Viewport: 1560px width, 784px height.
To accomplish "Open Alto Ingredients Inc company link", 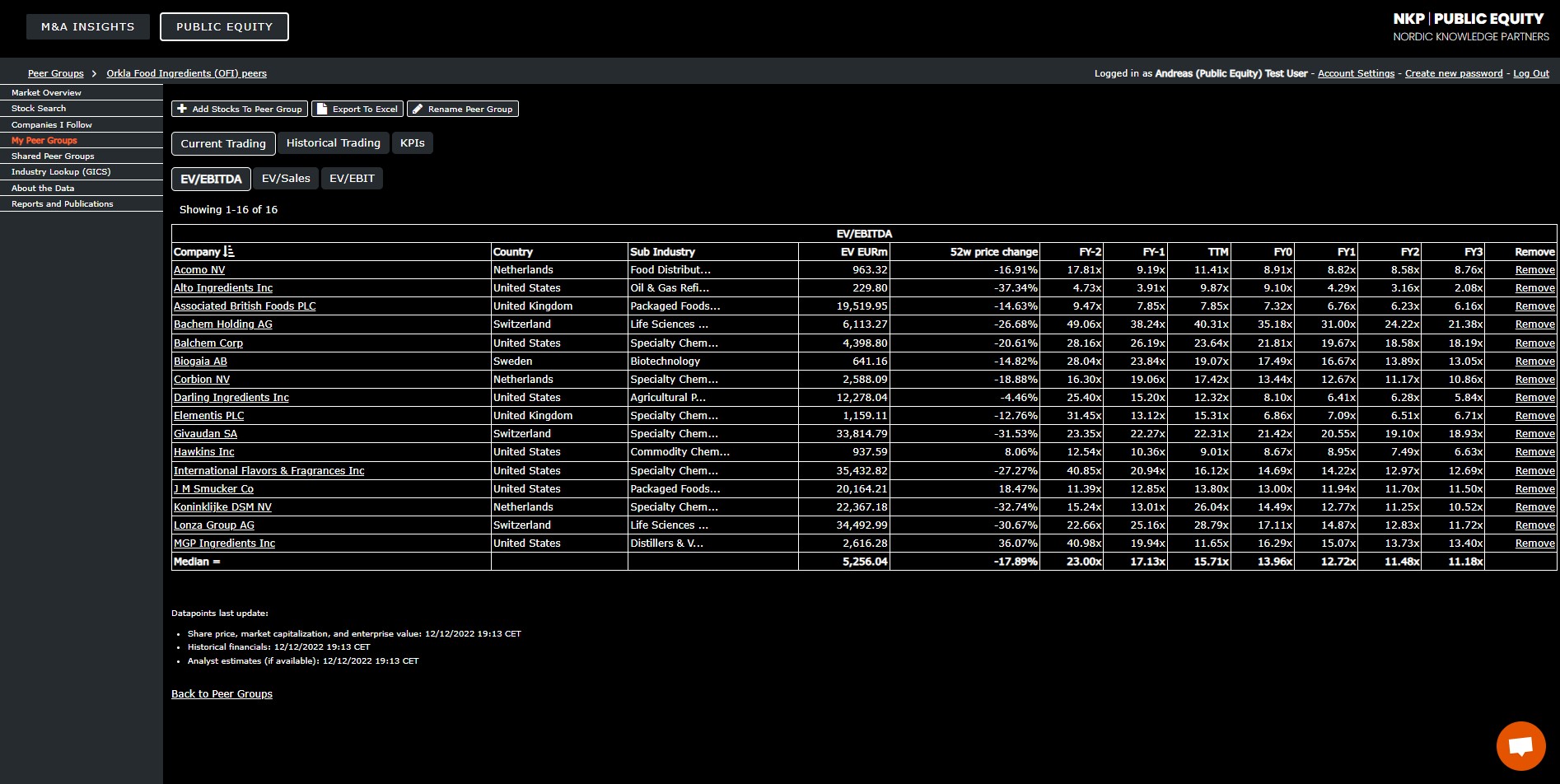I will (x=223, y=288).
